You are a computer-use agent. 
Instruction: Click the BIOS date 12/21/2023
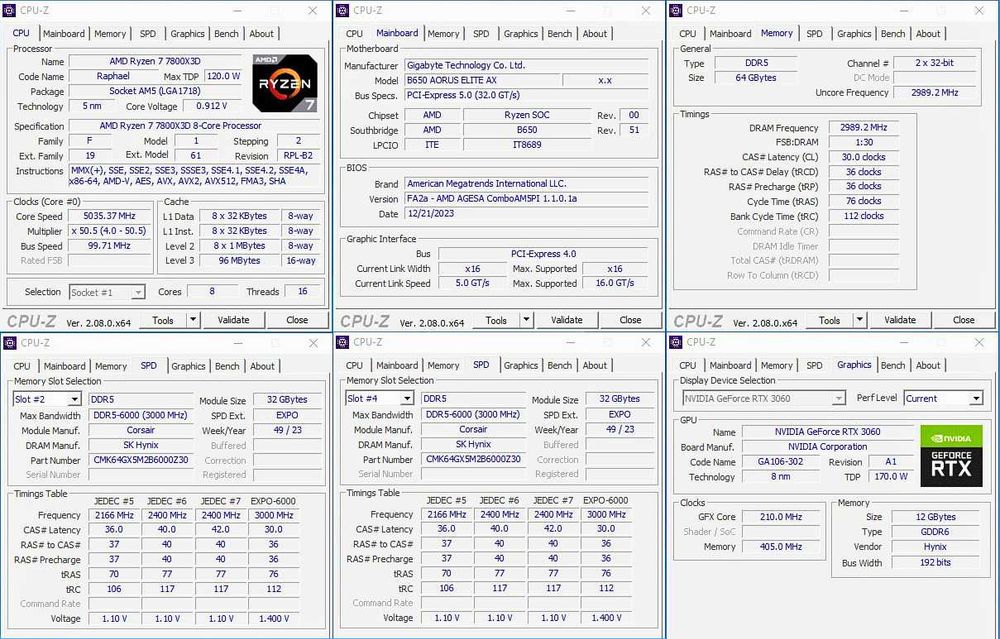pyautogui.click(x=527, y=214)
